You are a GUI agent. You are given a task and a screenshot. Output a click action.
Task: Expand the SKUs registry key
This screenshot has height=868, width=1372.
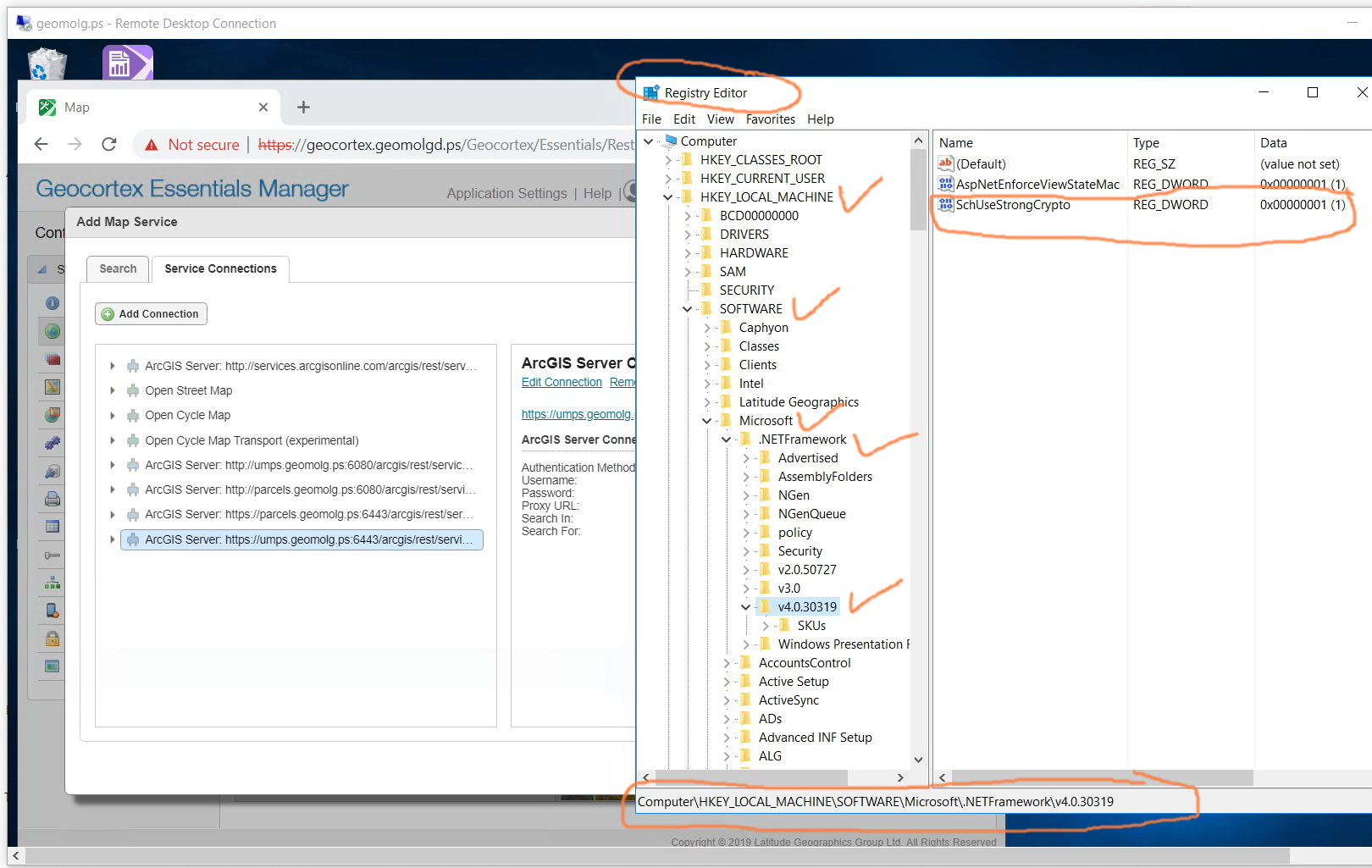[766, 626]
